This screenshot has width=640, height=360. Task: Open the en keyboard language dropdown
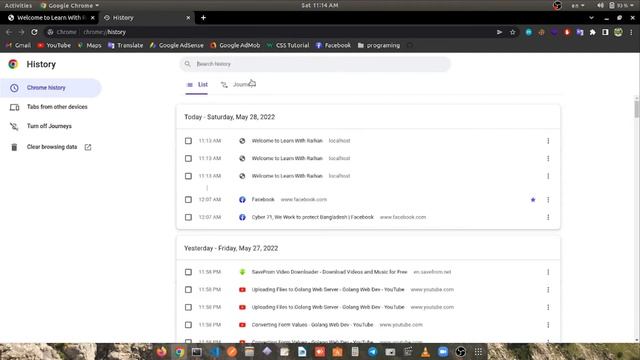click(x=578, y=5)
